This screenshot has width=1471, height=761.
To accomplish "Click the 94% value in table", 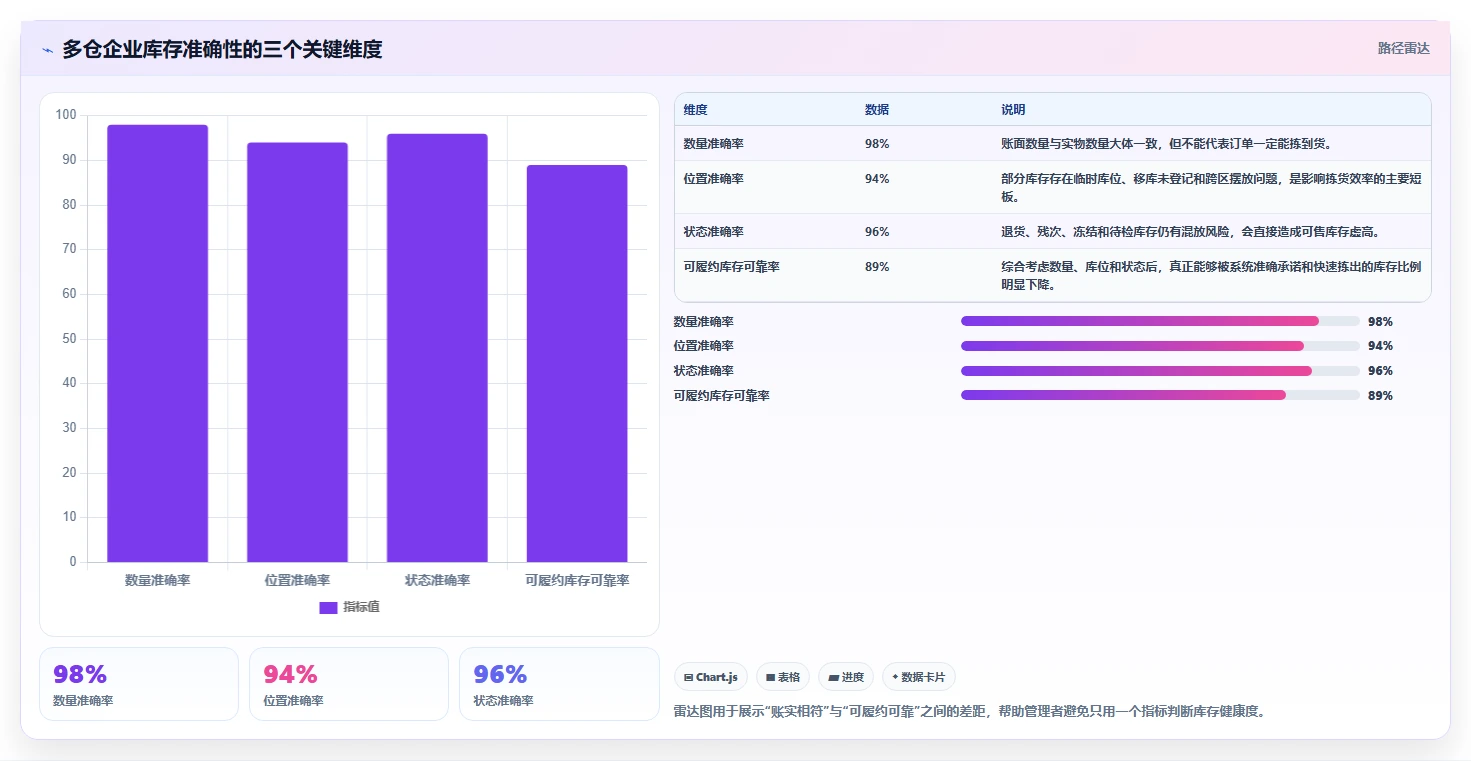I will pos(877,179).
